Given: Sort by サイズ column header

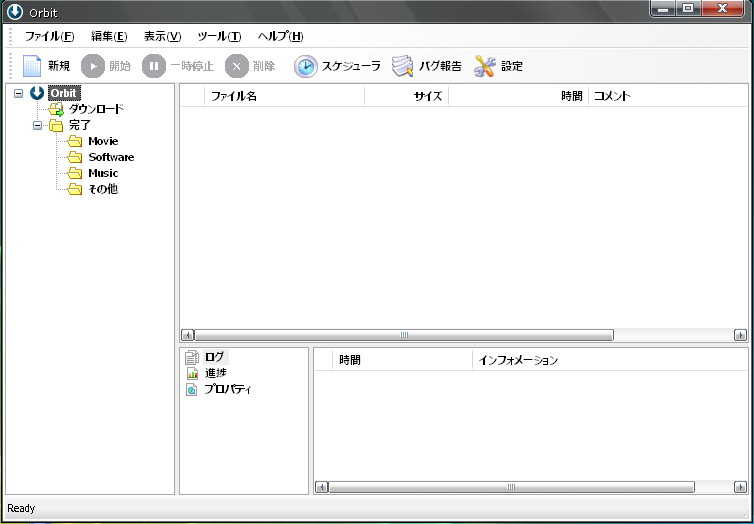Looking at the screenshot, I should click(406, 96).
